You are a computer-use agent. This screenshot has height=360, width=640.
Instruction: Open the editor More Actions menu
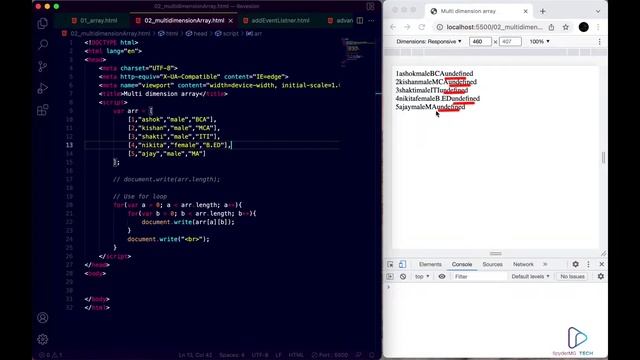click(x=371, y=20)
